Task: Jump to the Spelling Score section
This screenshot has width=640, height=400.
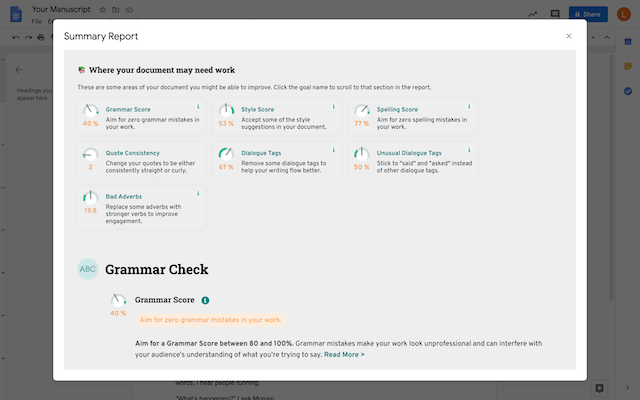Action: click(397, 109)
